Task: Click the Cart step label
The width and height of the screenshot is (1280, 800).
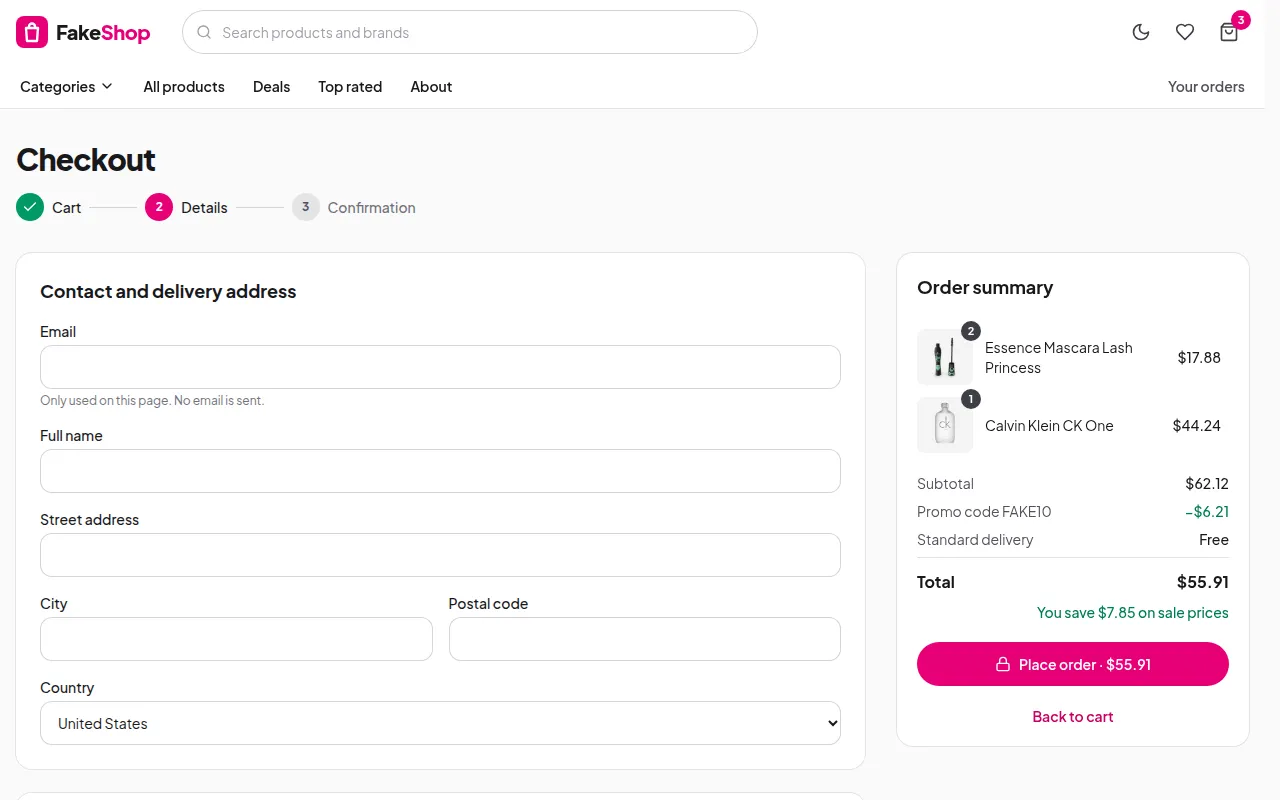Action: coord(67,208)
